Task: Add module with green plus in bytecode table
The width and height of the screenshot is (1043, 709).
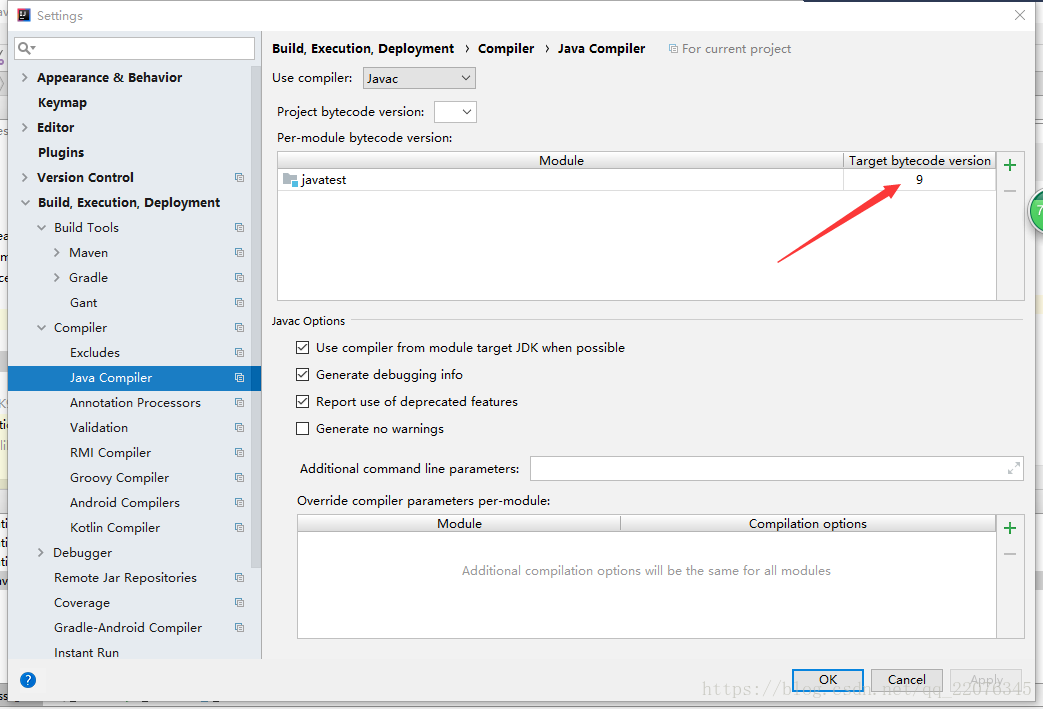Action: pyautogui.click(x=1010, y=165)
